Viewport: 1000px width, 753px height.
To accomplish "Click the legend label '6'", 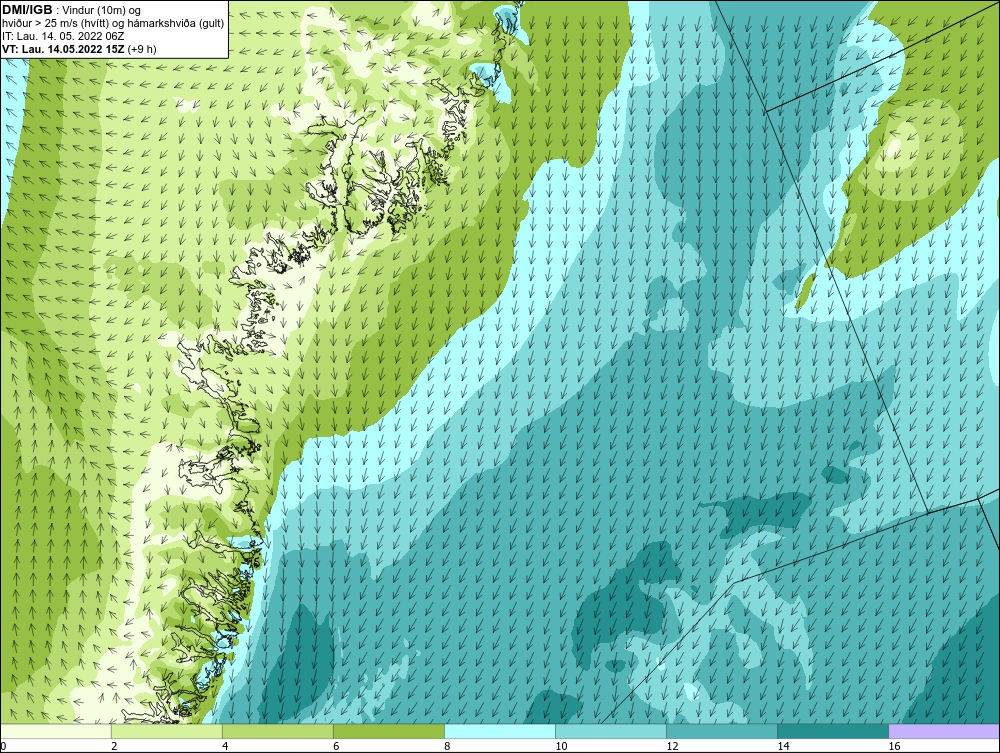I will [336, 746].
